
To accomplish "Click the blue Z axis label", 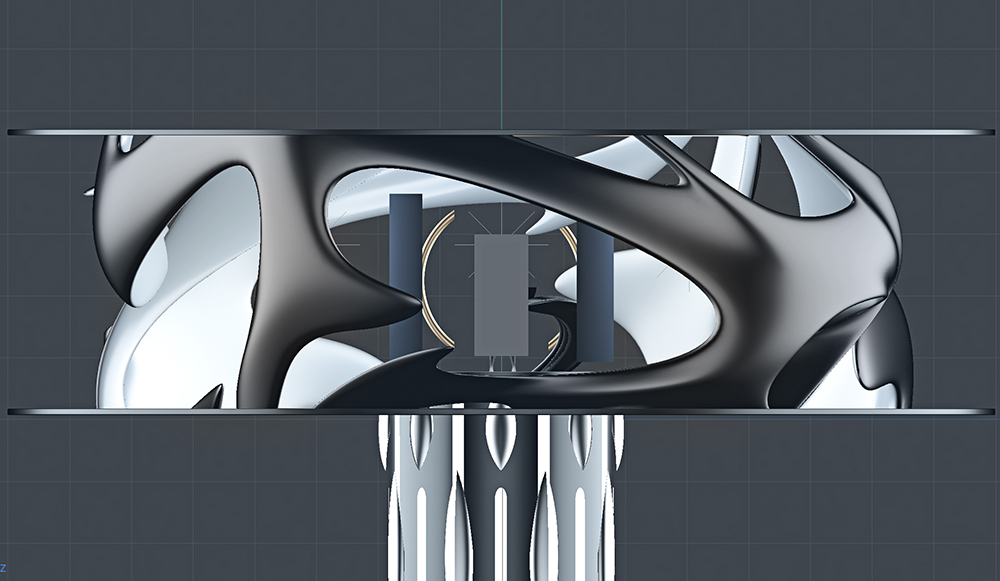I will (x=3, y=568).
